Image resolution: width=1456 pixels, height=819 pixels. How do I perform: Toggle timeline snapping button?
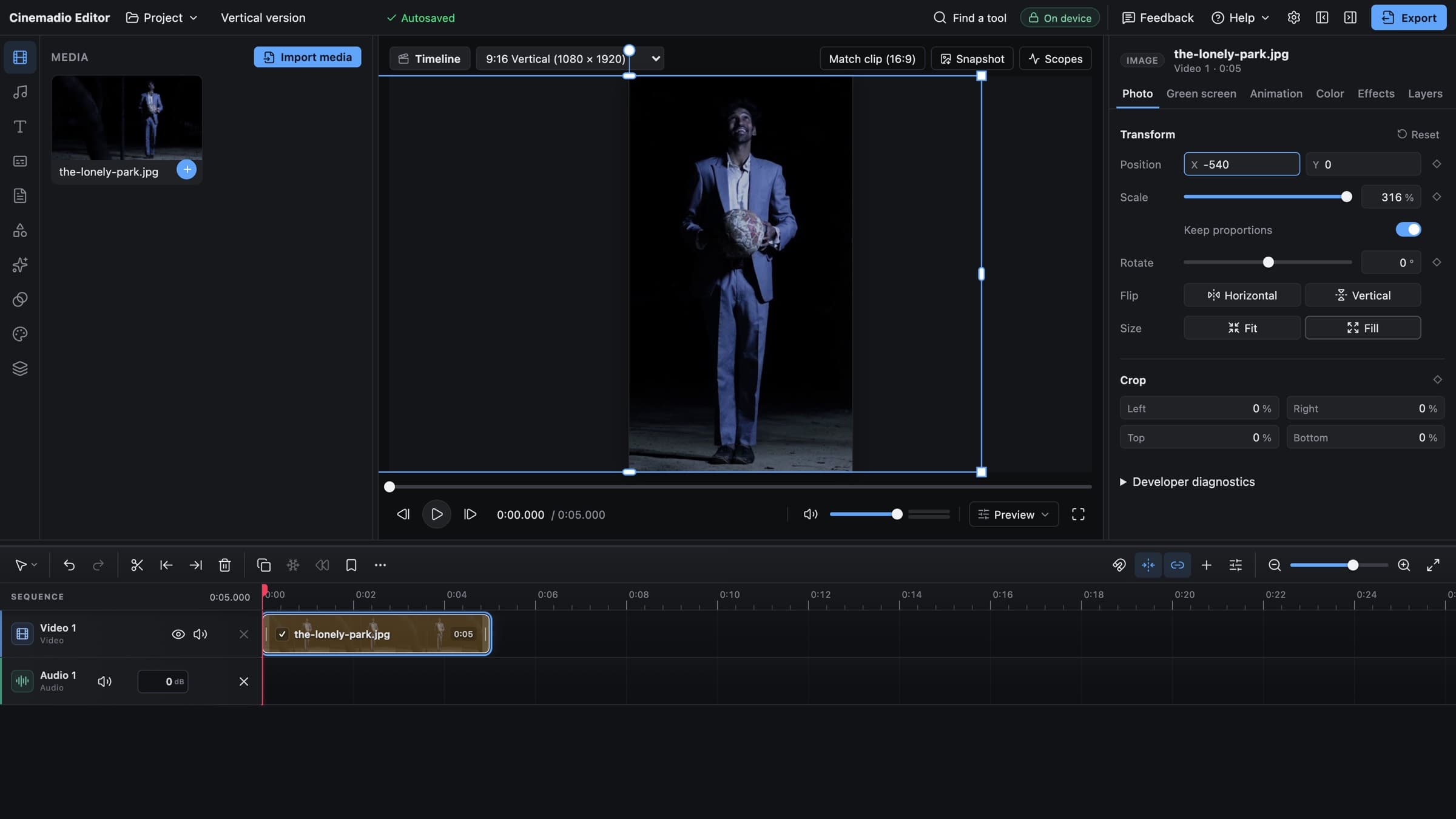[x=1148, y=565]
